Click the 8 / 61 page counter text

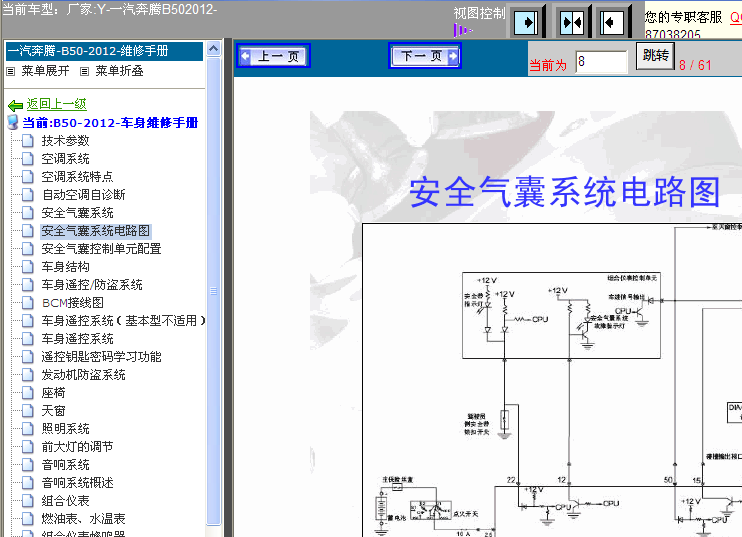(695, 65)
